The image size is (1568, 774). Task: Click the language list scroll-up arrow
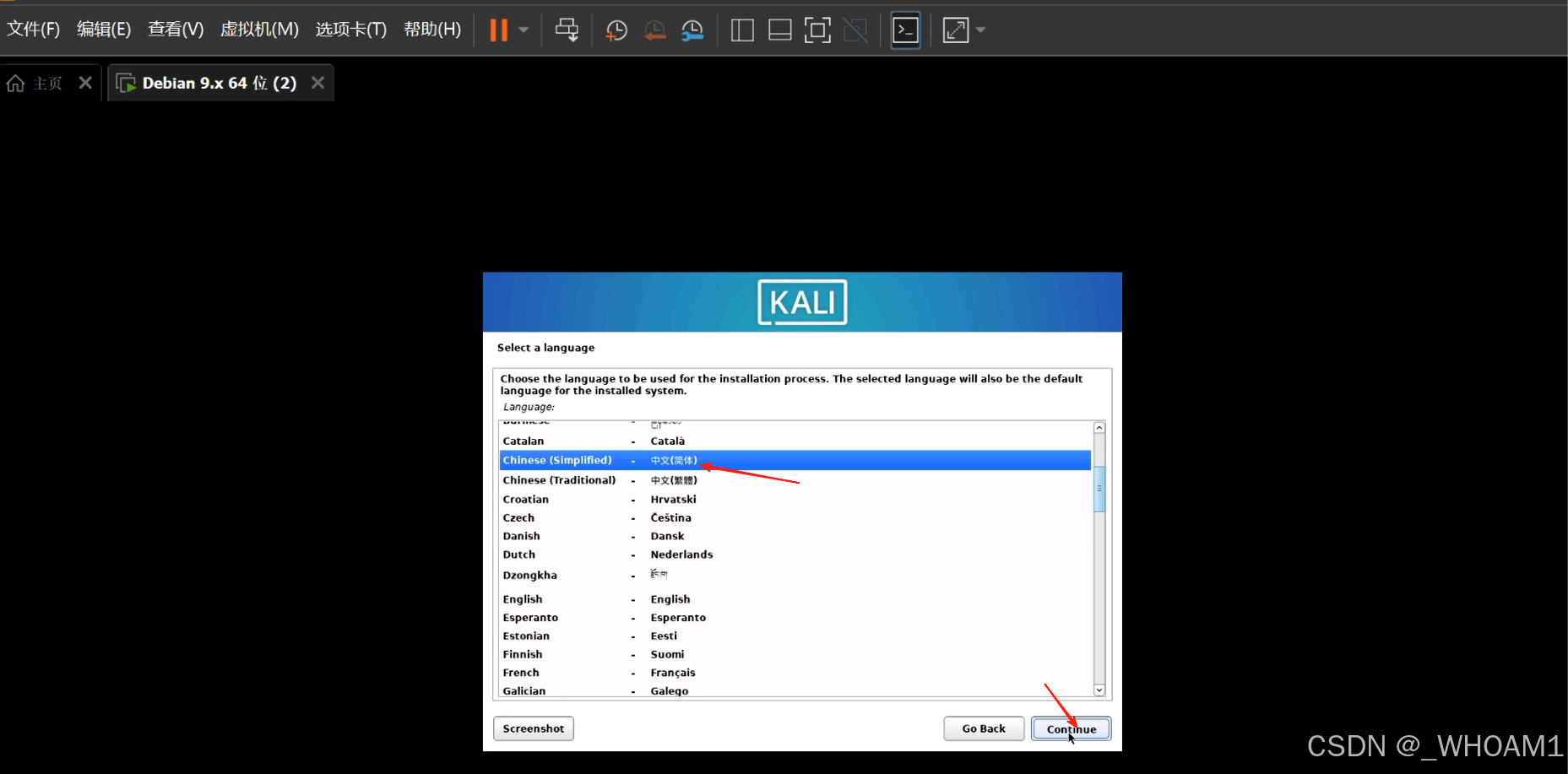pos(1099,428)
